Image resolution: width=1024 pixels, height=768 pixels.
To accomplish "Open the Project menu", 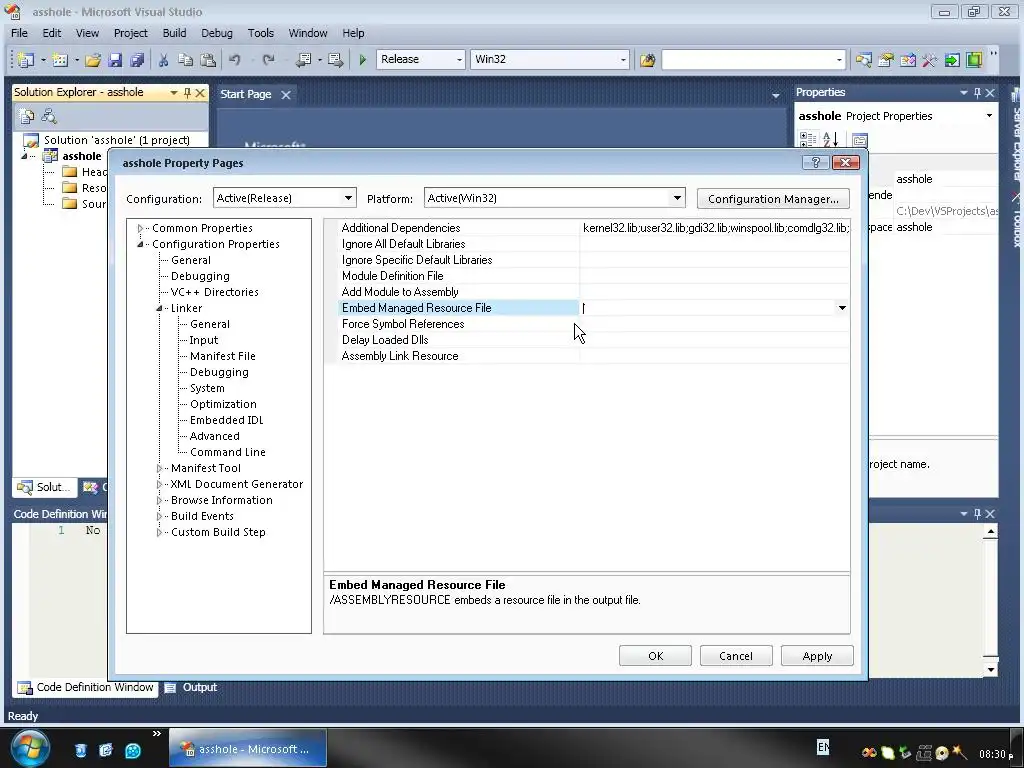I will tap(131, 33).
